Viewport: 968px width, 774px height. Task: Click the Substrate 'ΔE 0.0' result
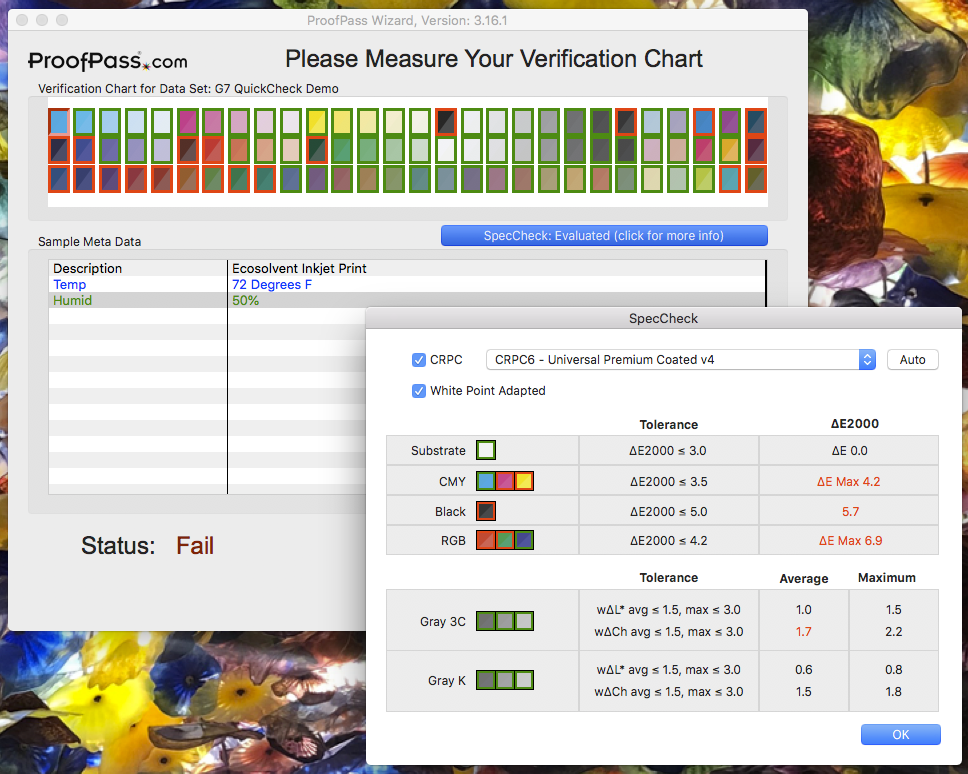click(849, 451)
